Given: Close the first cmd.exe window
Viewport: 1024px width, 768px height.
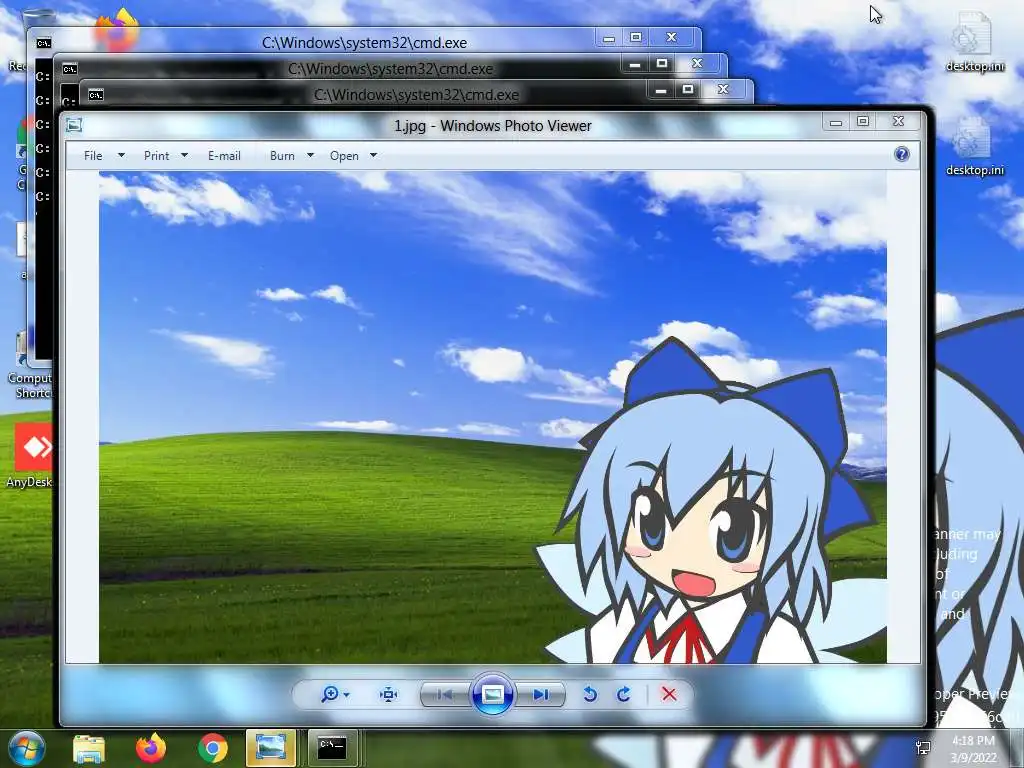Looking at the screenshot, I should (671, 37).
